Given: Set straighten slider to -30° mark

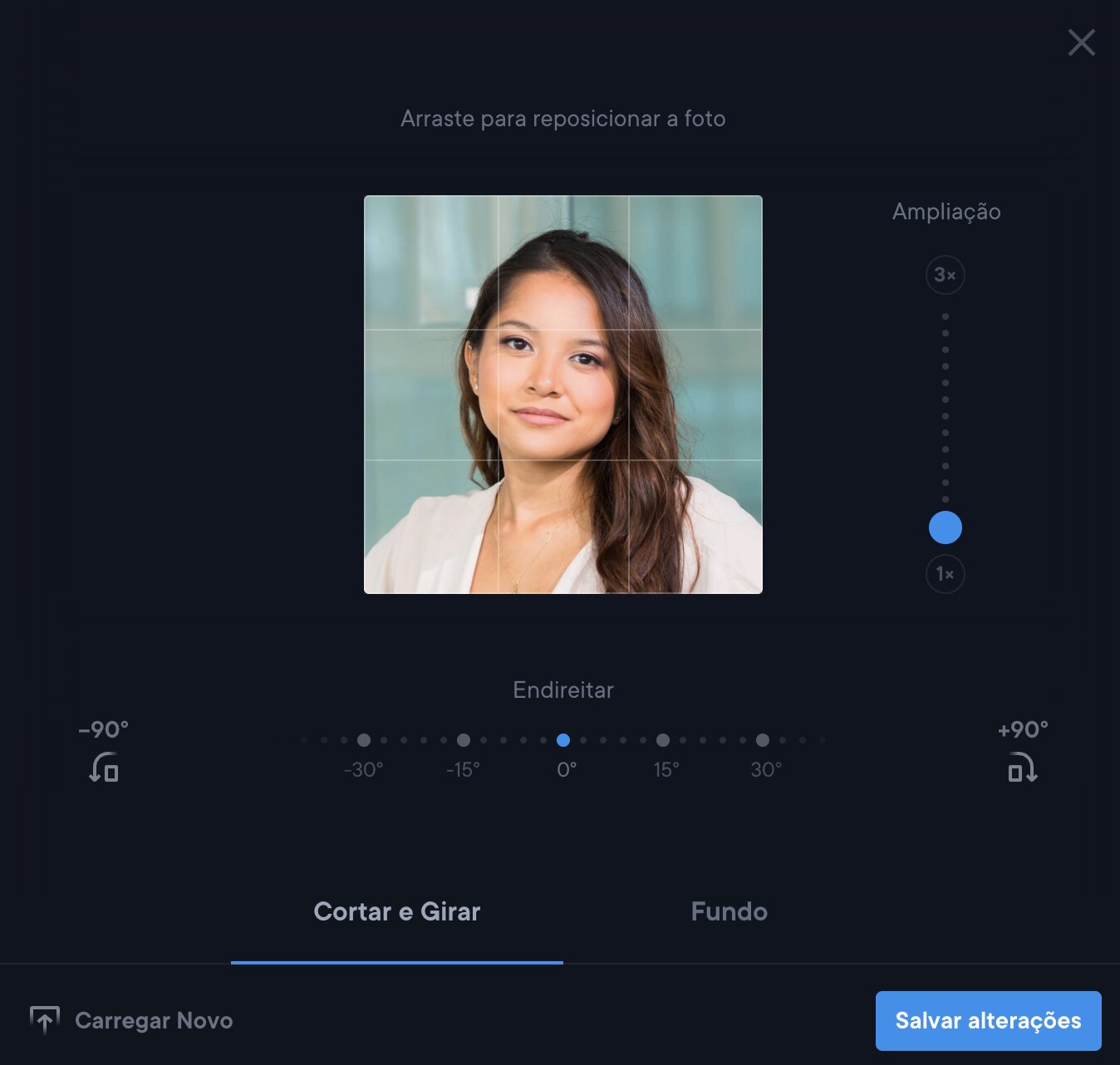Looking at the screenshot, I should tap(364, 740).
